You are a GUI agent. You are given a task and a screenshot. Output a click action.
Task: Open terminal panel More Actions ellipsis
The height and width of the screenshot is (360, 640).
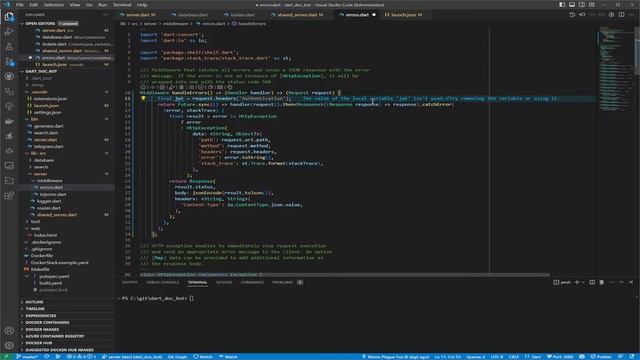pyautogui.click(x=611, y=282)
